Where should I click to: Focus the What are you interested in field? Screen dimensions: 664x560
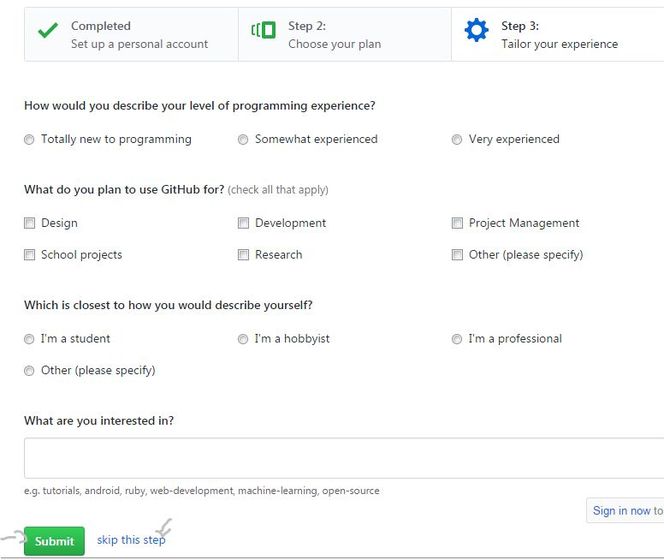(344, 458)
